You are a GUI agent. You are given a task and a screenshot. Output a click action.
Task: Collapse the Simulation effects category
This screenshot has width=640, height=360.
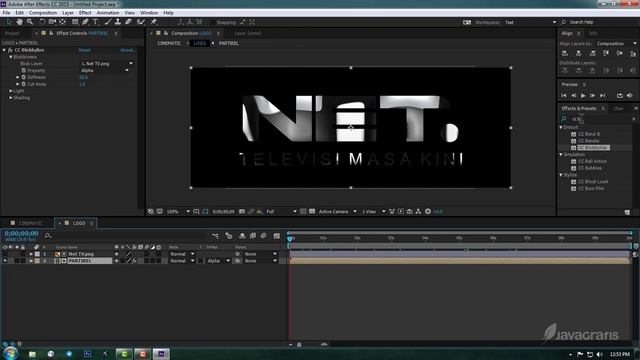click(x=561, y=155)
